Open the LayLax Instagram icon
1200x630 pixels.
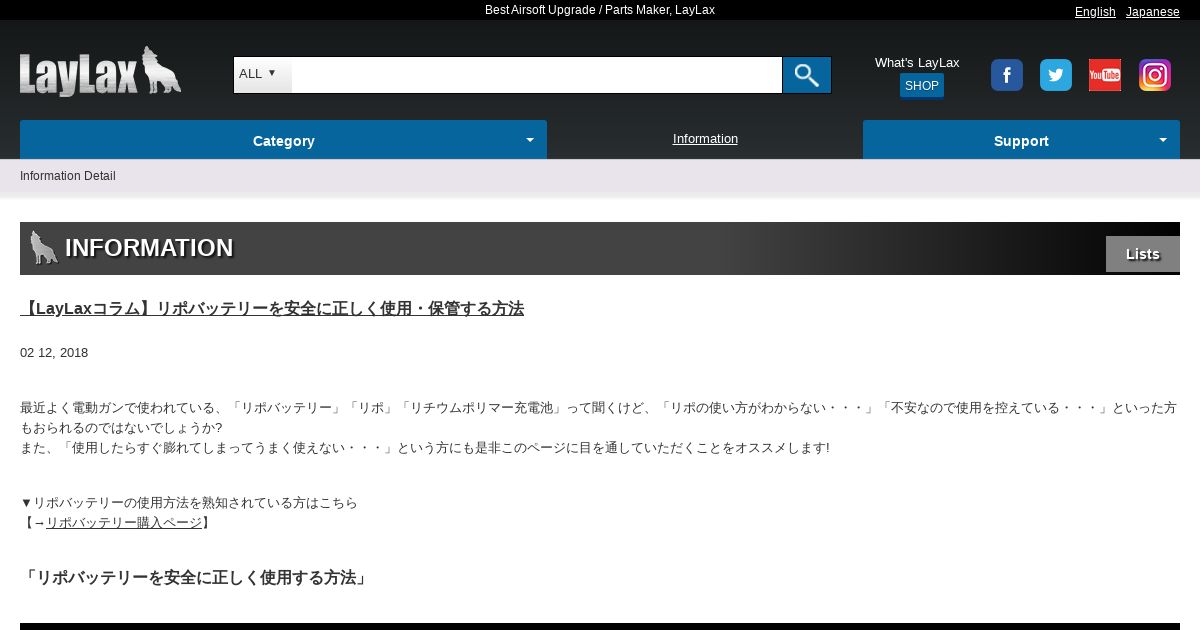point(1155,75)
